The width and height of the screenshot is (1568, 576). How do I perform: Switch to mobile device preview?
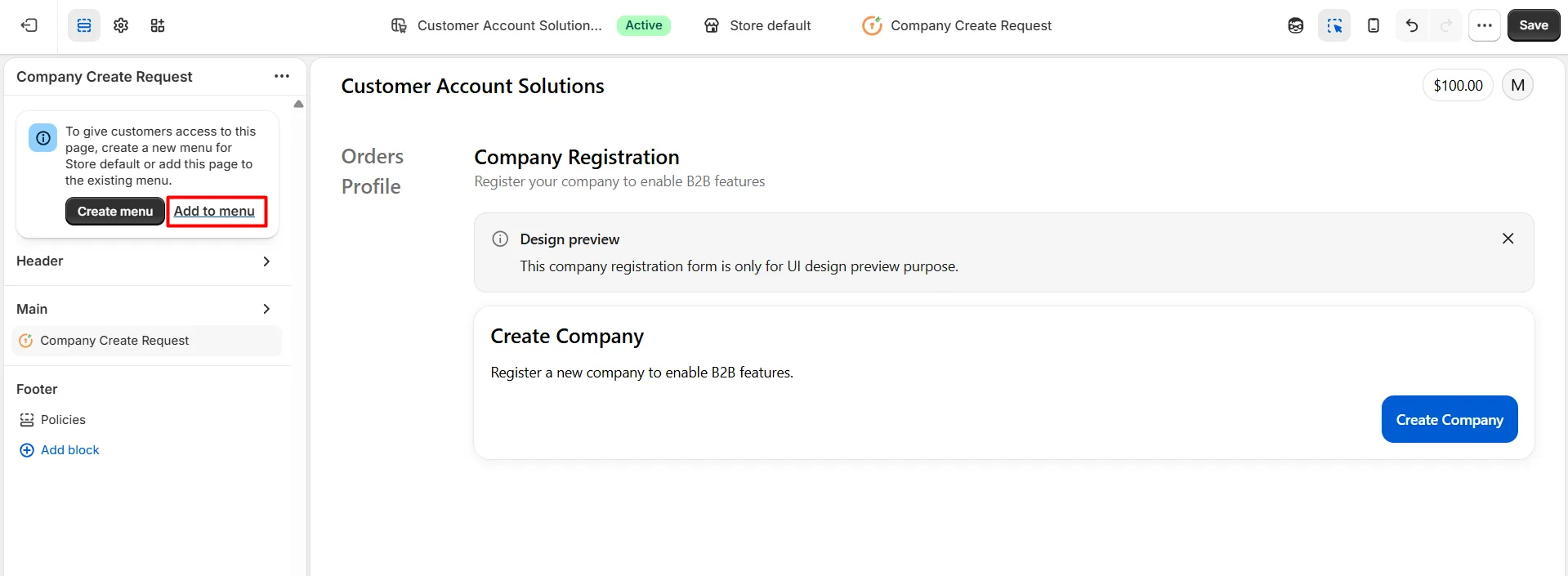tap(1374, 25)
